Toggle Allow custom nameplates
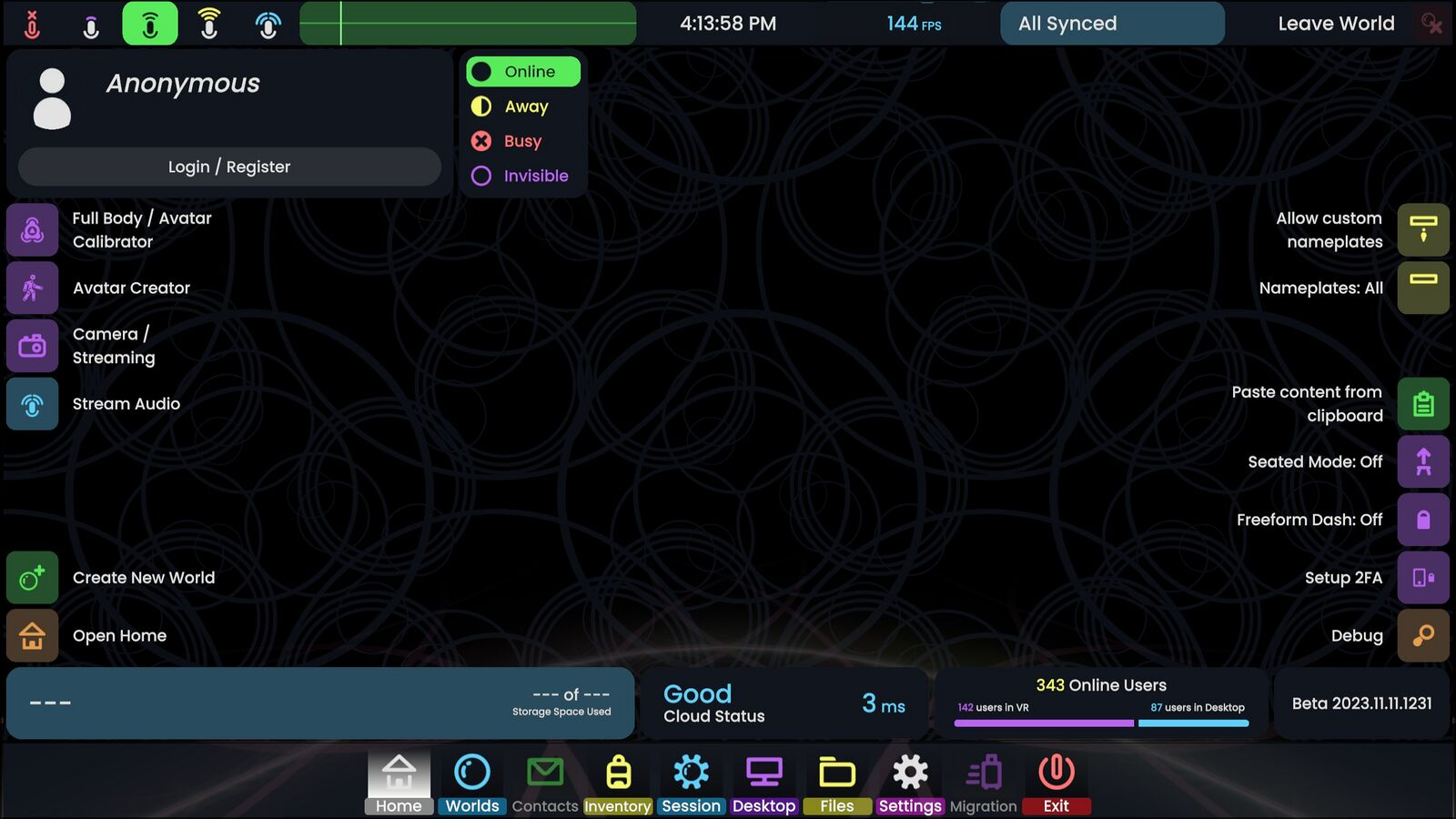Viewport: 1456px width, 819px height. click(x=1423, y=230)
